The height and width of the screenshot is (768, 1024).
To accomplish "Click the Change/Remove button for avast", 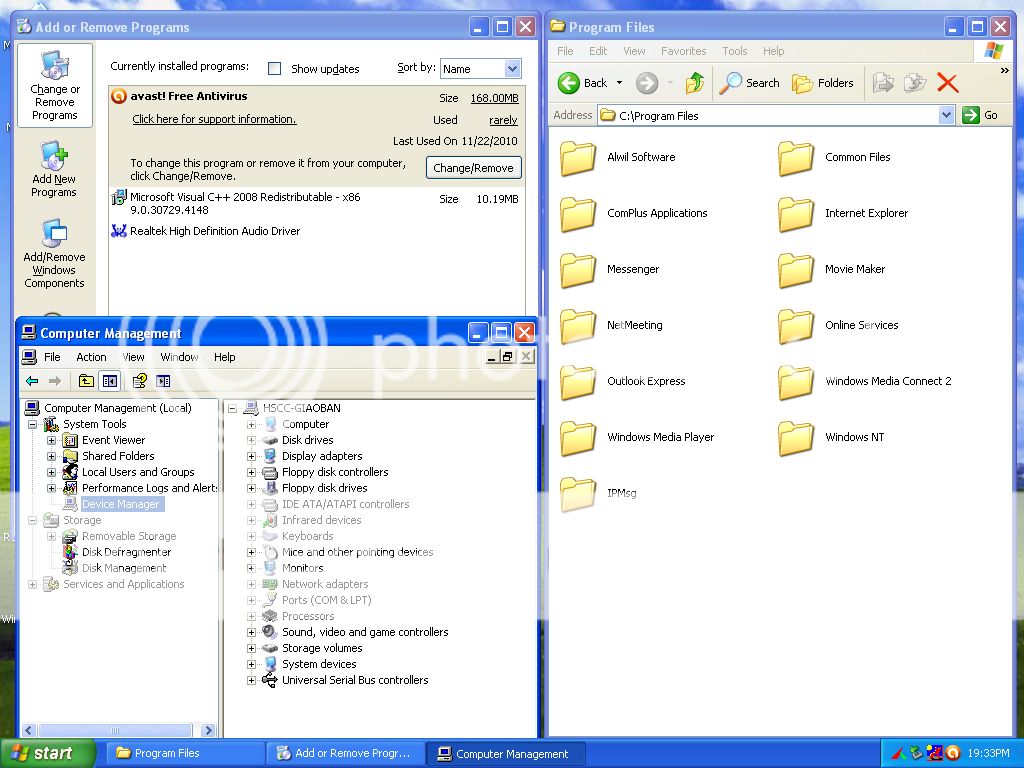I will click(x=473, y=168).
